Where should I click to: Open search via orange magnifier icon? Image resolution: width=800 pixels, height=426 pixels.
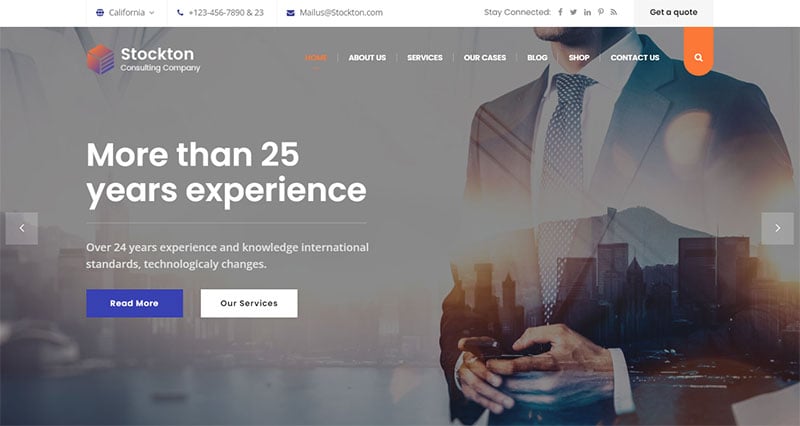point(698,57)
